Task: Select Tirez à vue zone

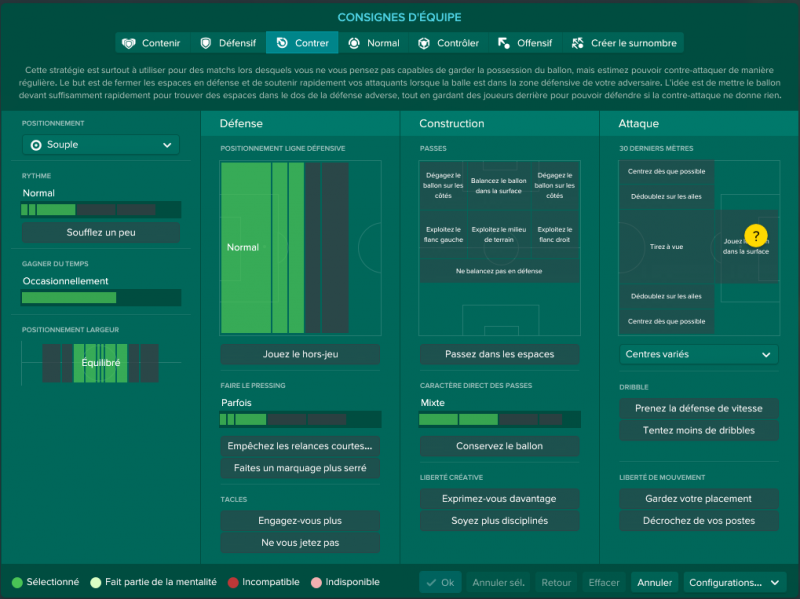Action: 666,246
